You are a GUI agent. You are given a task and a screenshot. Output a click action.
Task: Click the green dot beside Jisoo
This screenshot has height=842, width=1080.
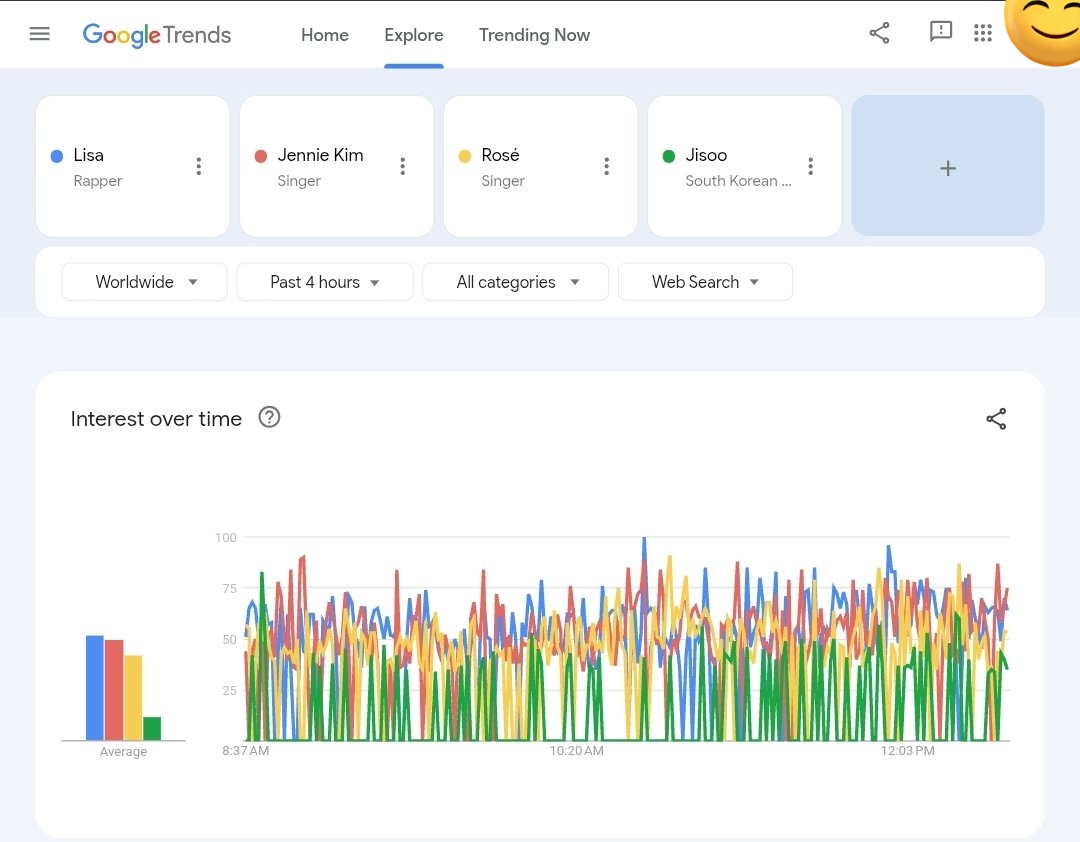(x=669, y=156)
